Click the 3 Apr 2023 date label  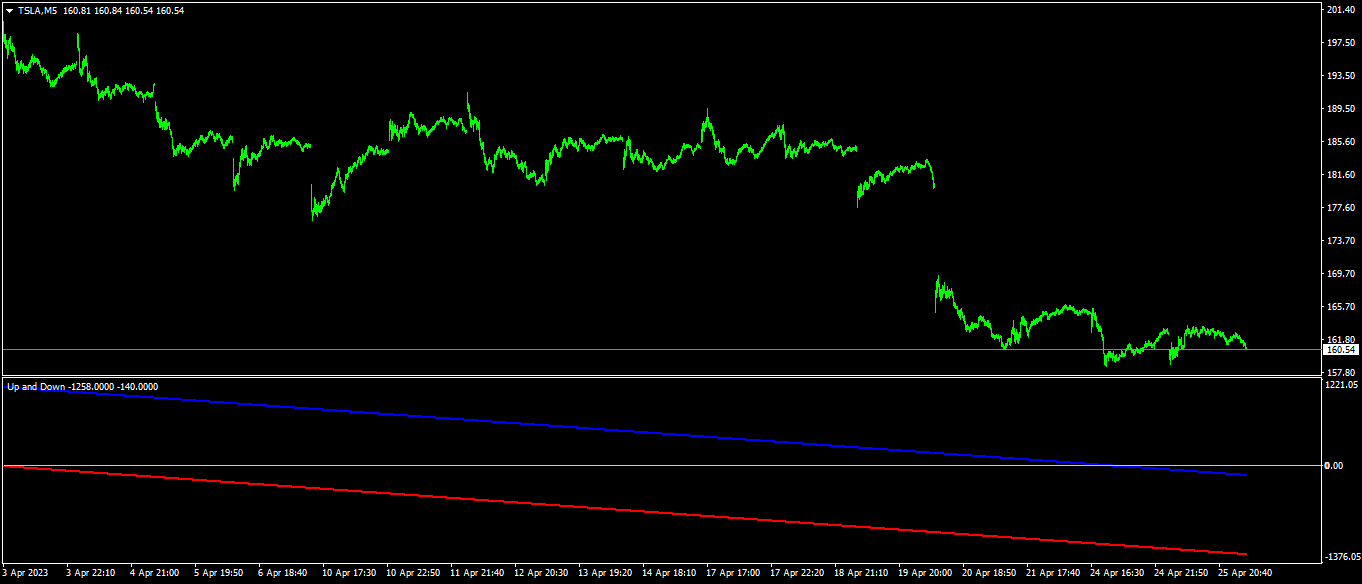click(x=25, y=573)
